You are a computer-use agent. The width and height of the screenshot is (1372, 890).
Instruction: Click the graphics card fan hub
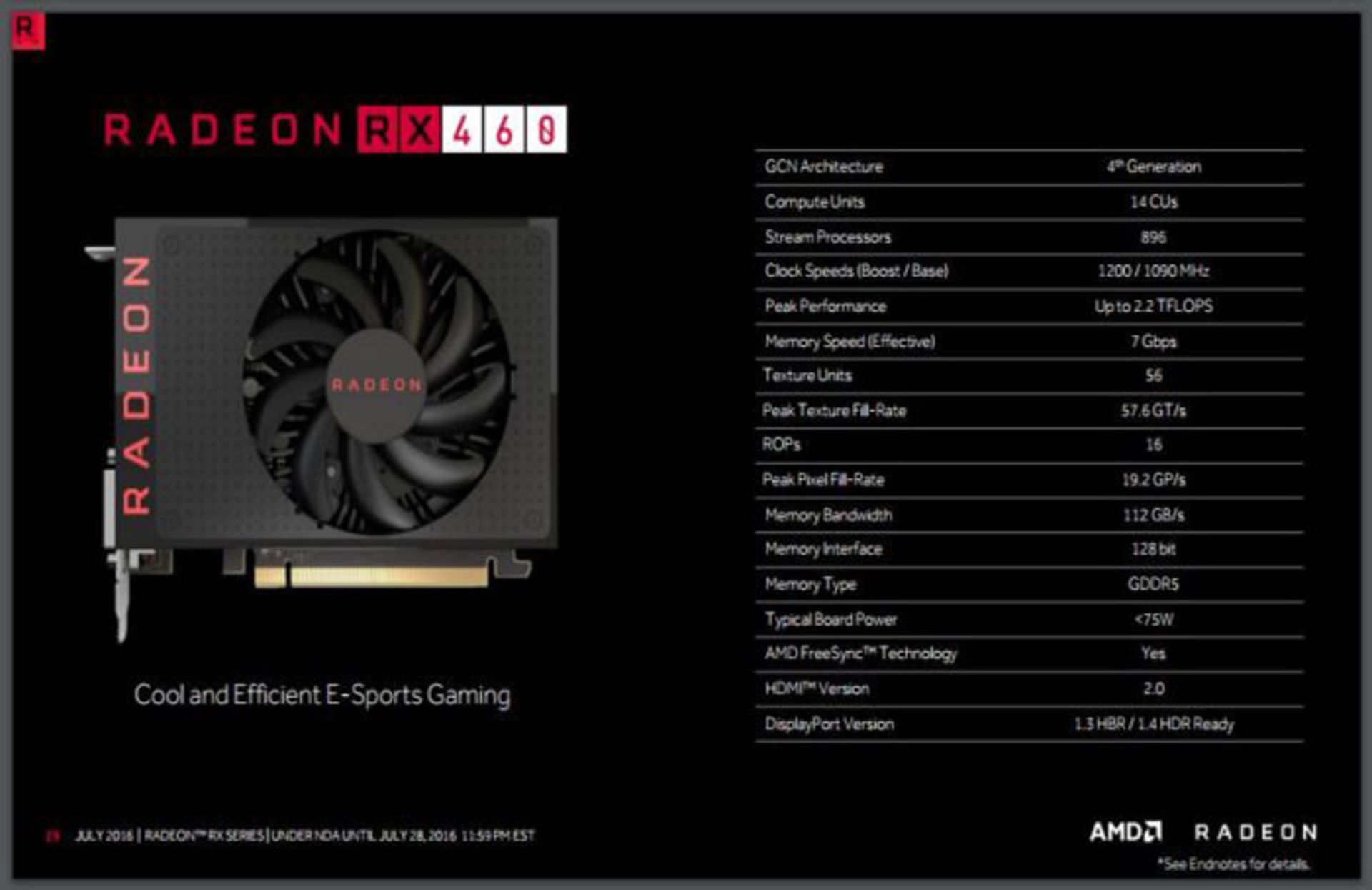coord(377,385)
